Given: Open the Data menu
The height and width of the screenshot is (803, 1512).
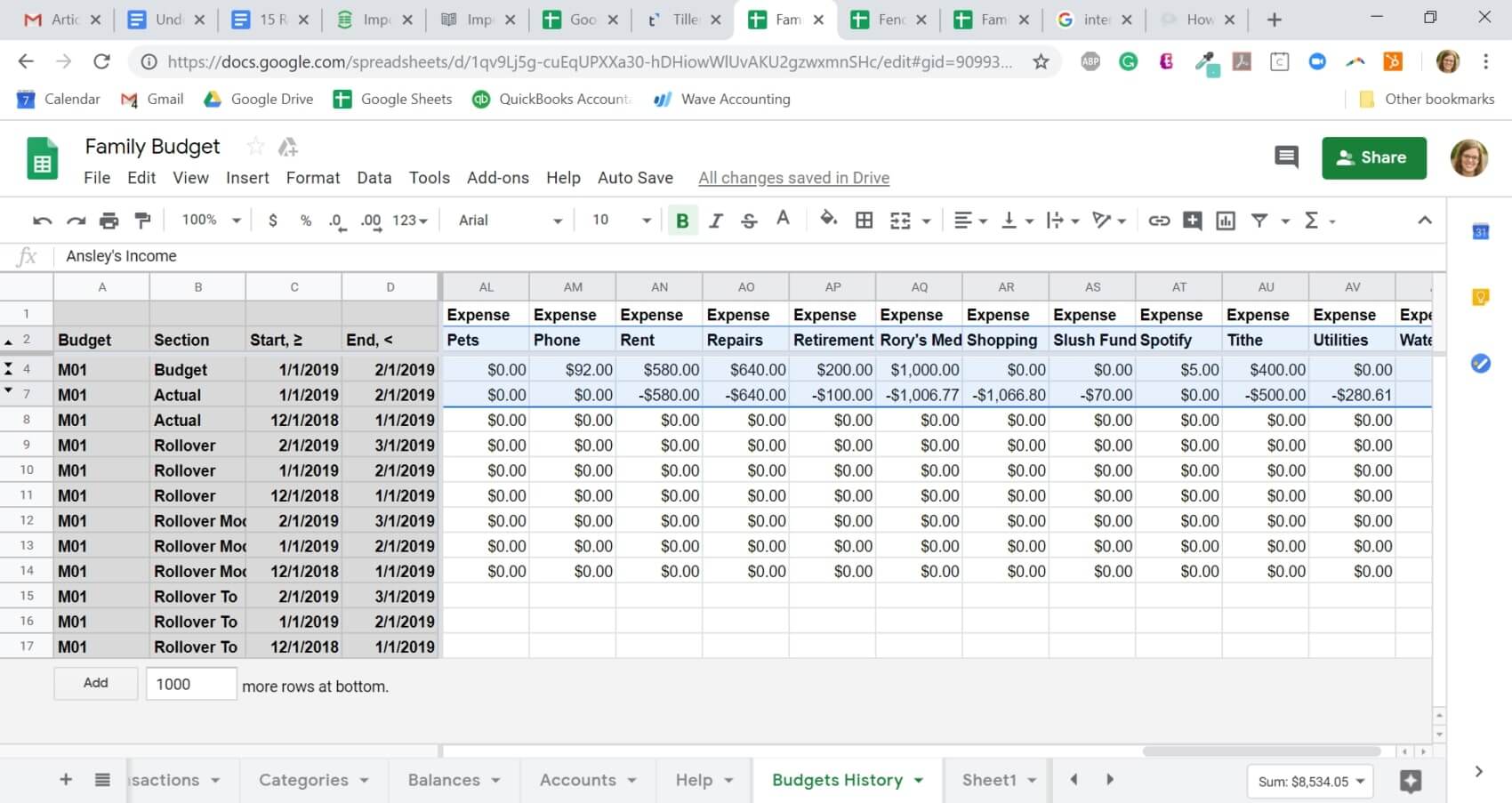Looking at the screenshot, I should (374, 178).
